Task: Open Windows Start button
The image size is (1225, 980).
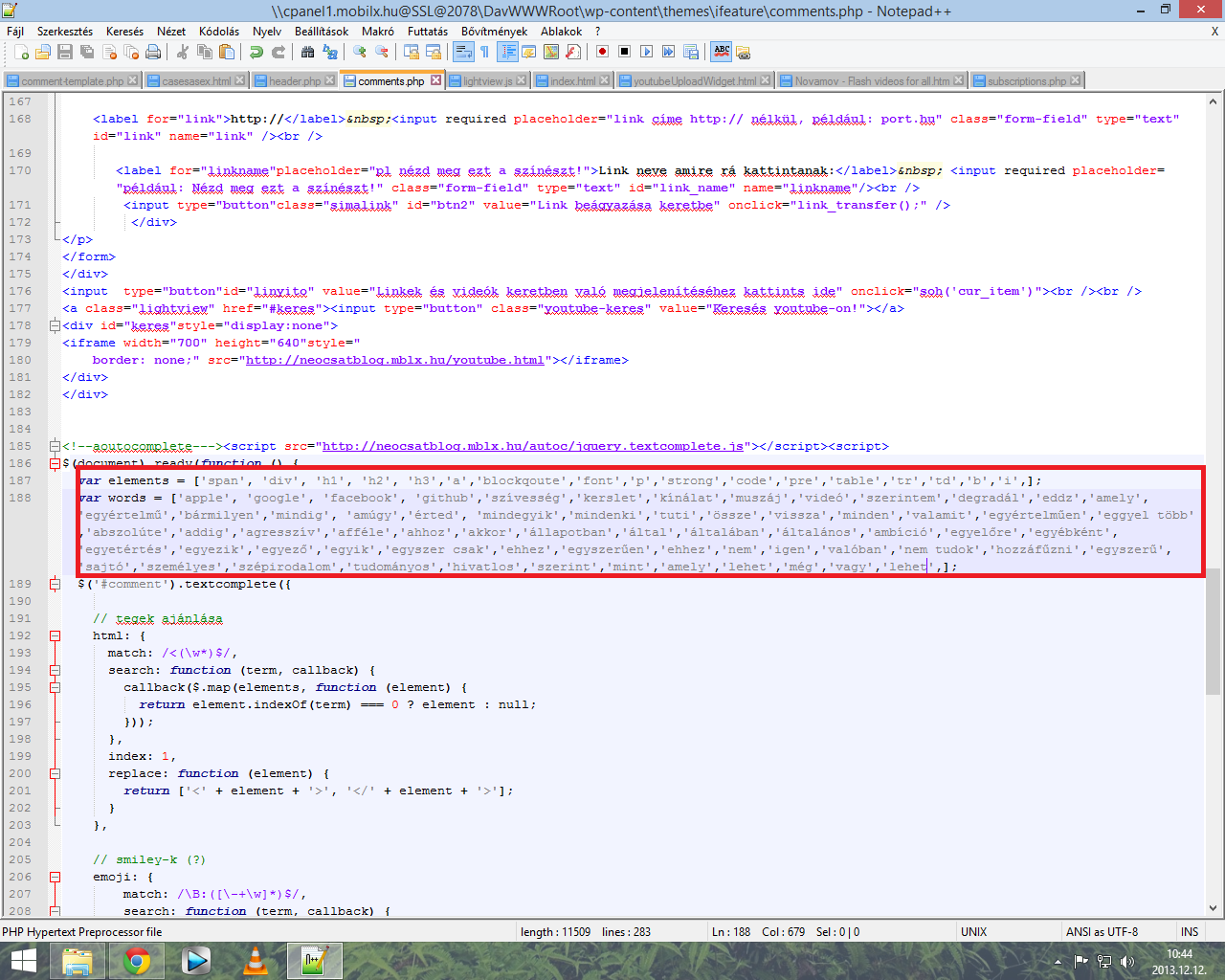Action: point(22,961)
